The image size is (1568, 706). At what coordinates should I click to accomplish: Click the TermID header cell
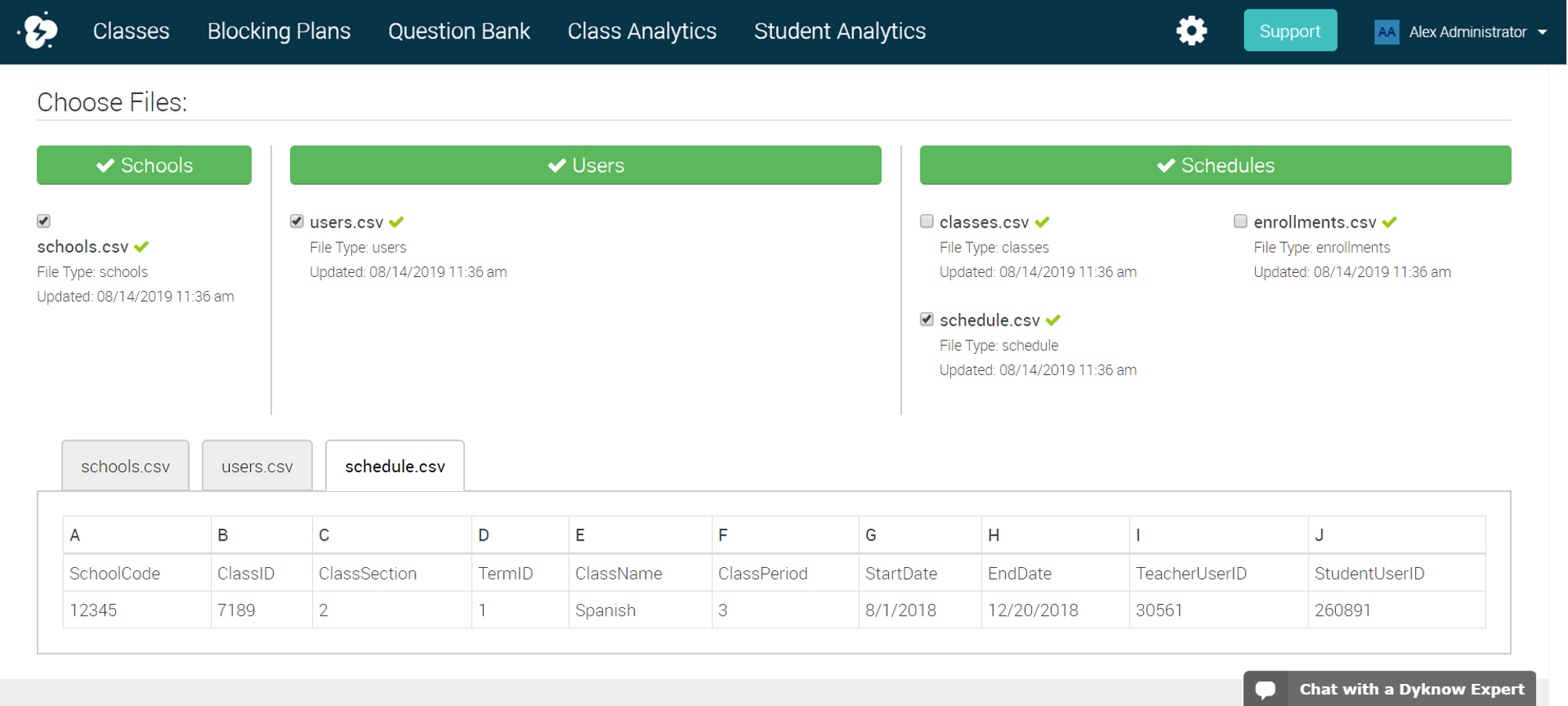(521, 573)
